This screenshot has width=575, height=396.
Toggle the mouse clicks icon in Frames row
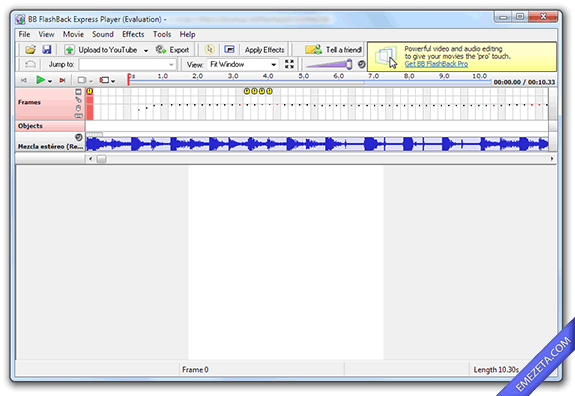pos(78,108)
